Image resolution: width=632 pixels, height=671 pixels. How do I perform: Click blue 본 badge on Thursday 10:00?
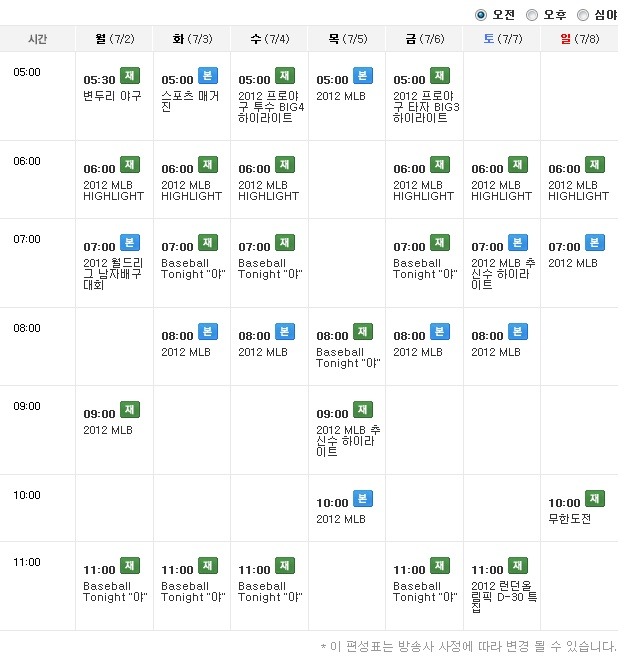point(362,499)
